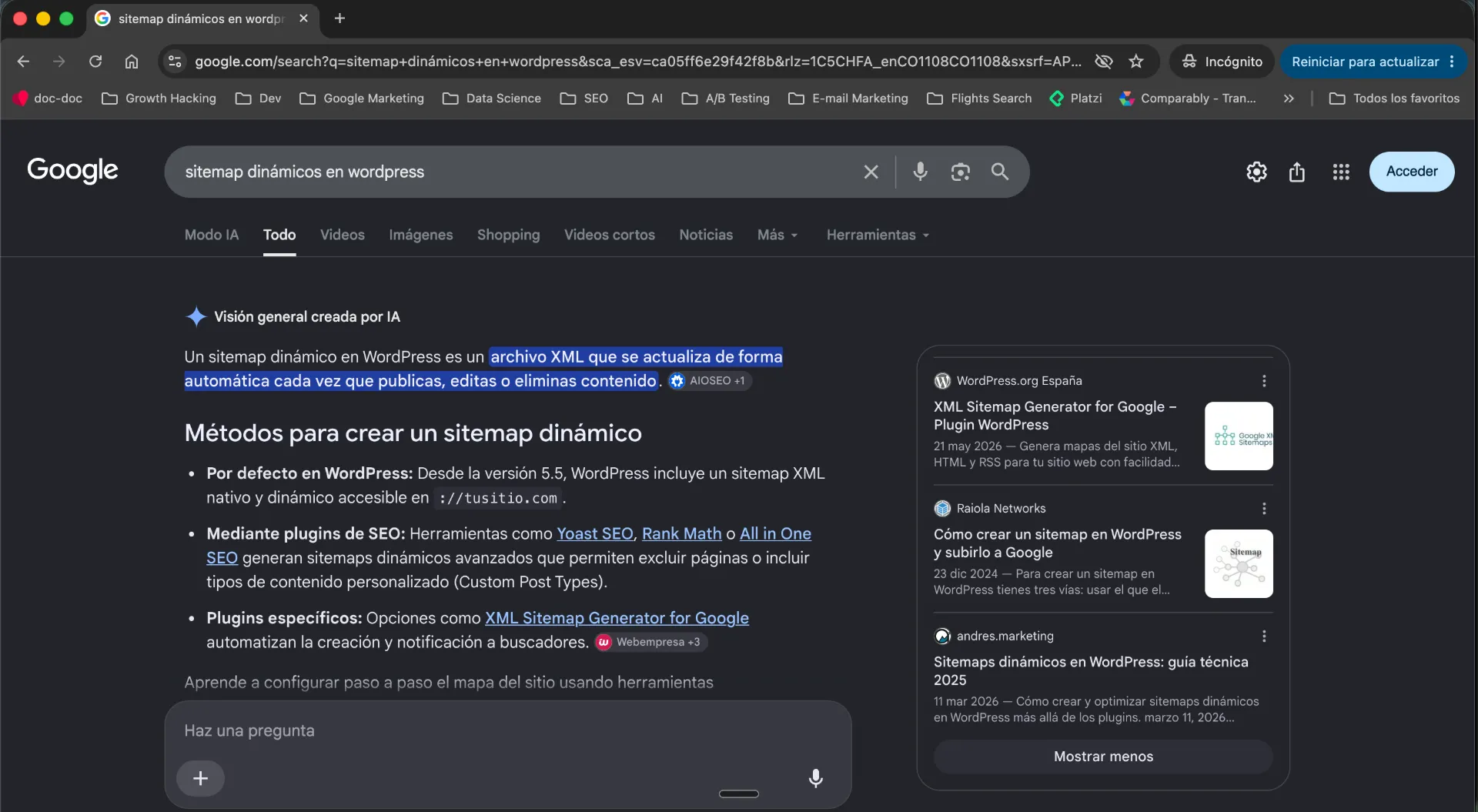This screenshot has height=812, width=1478.
Task: Open Google Lens image search icon
Action: click(x=960, y=172)
